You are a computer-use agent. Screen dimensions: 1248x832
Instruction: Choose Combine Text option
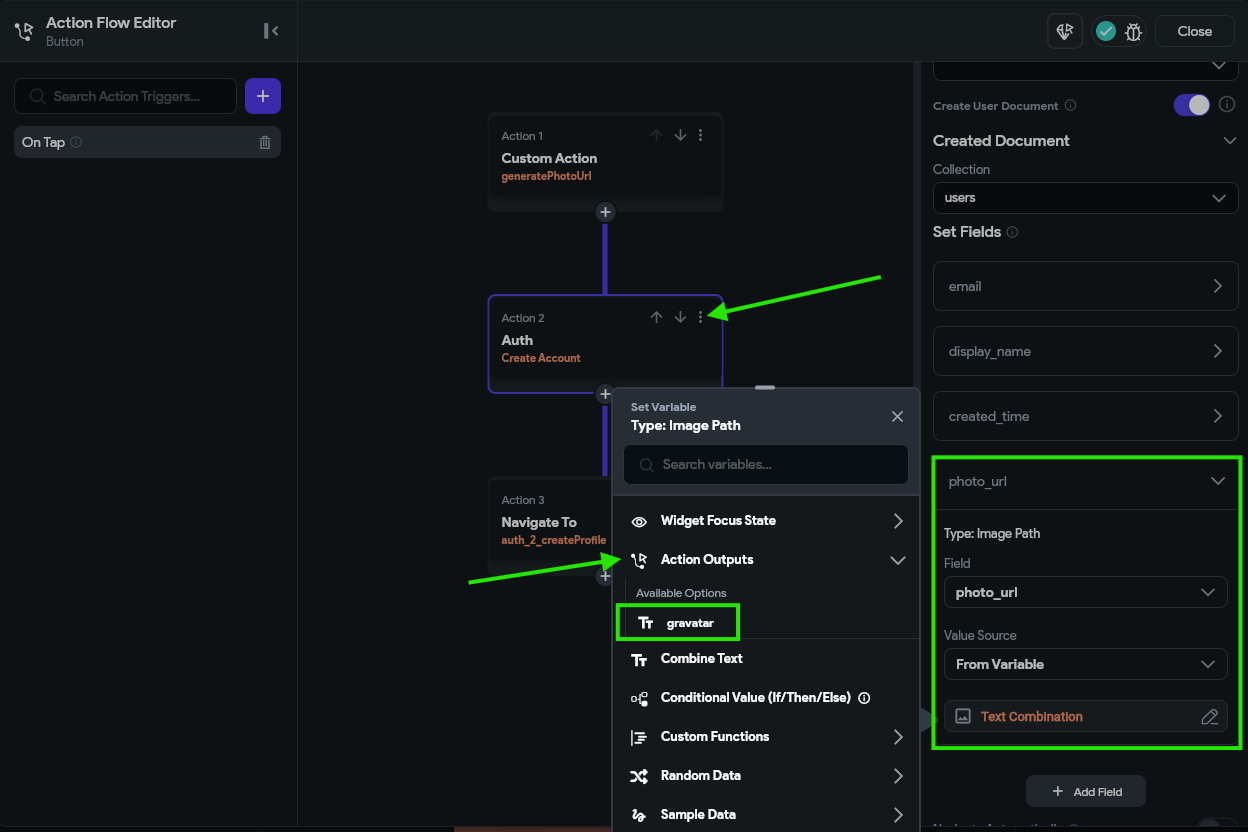[766, 659]
